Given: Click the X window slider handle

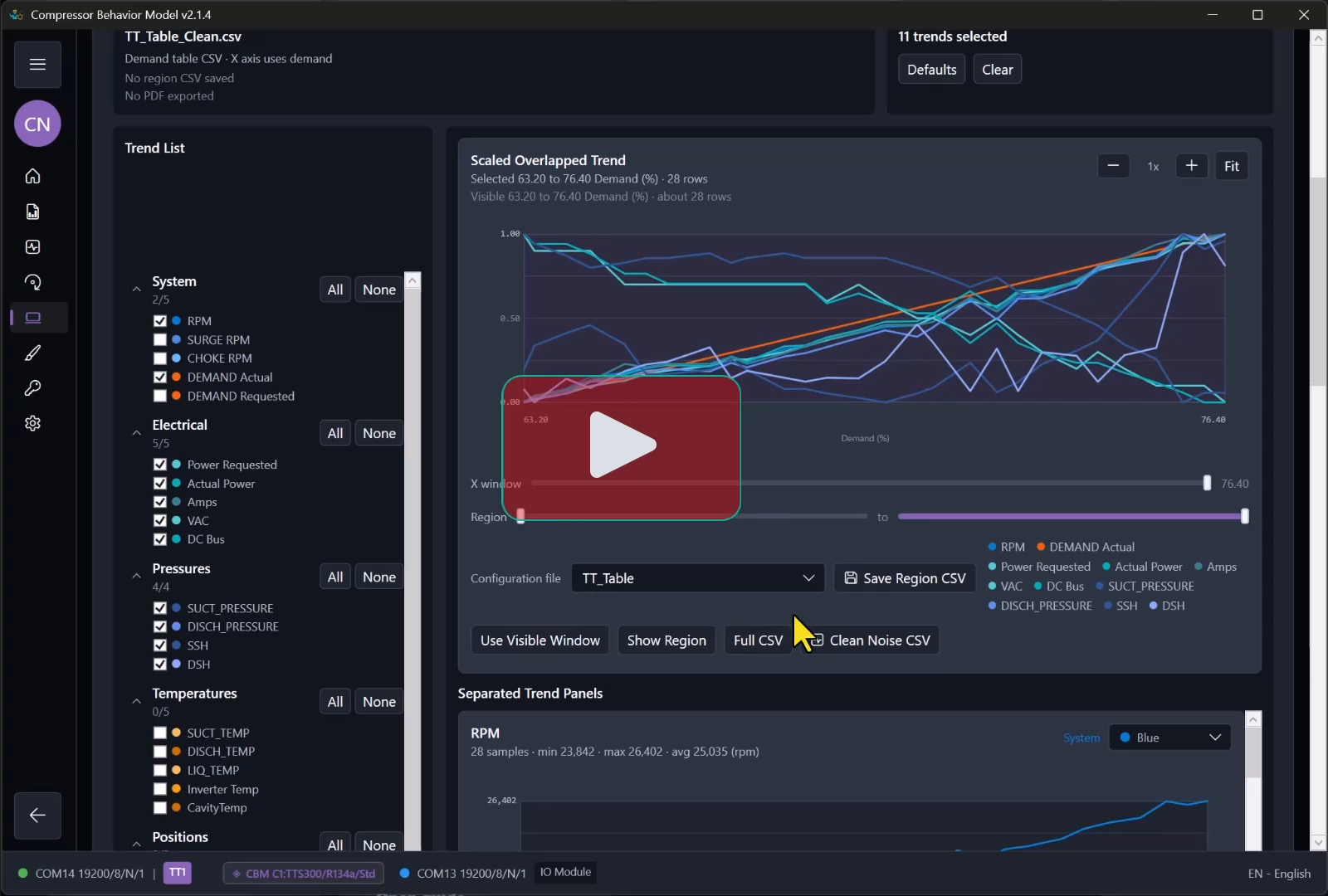Looking at the screenshot, I should pyautogui.click(x=1207, y=484).
